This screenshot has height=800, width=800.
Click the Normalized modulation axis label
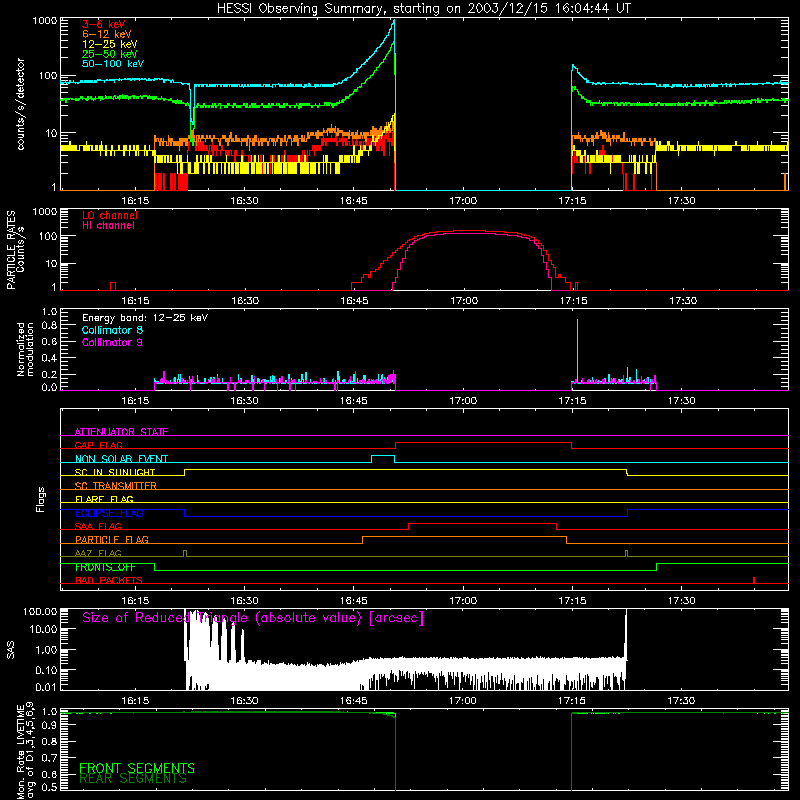point(26,349)
